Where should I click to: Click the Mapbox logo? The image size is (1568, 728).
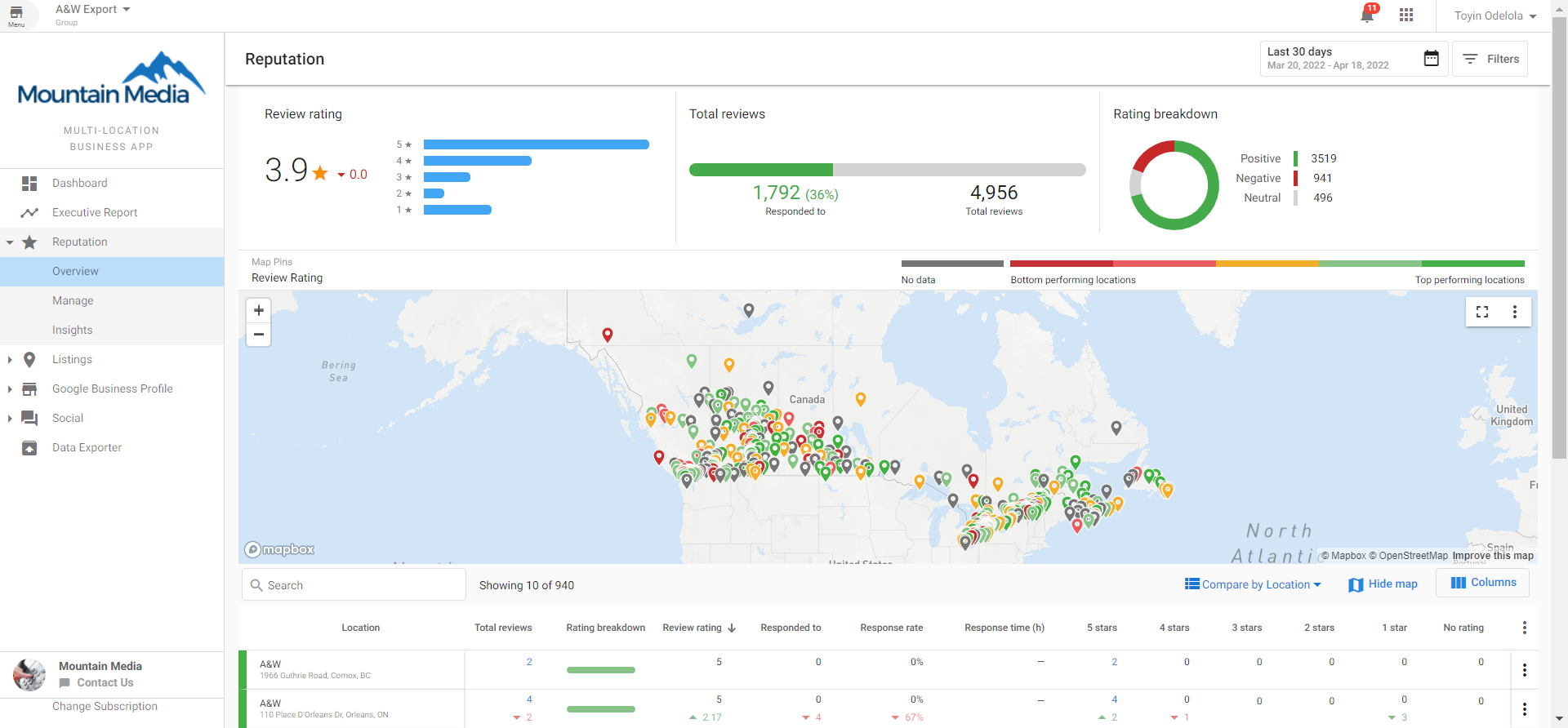pyautogui.click(x=280, y=549)
